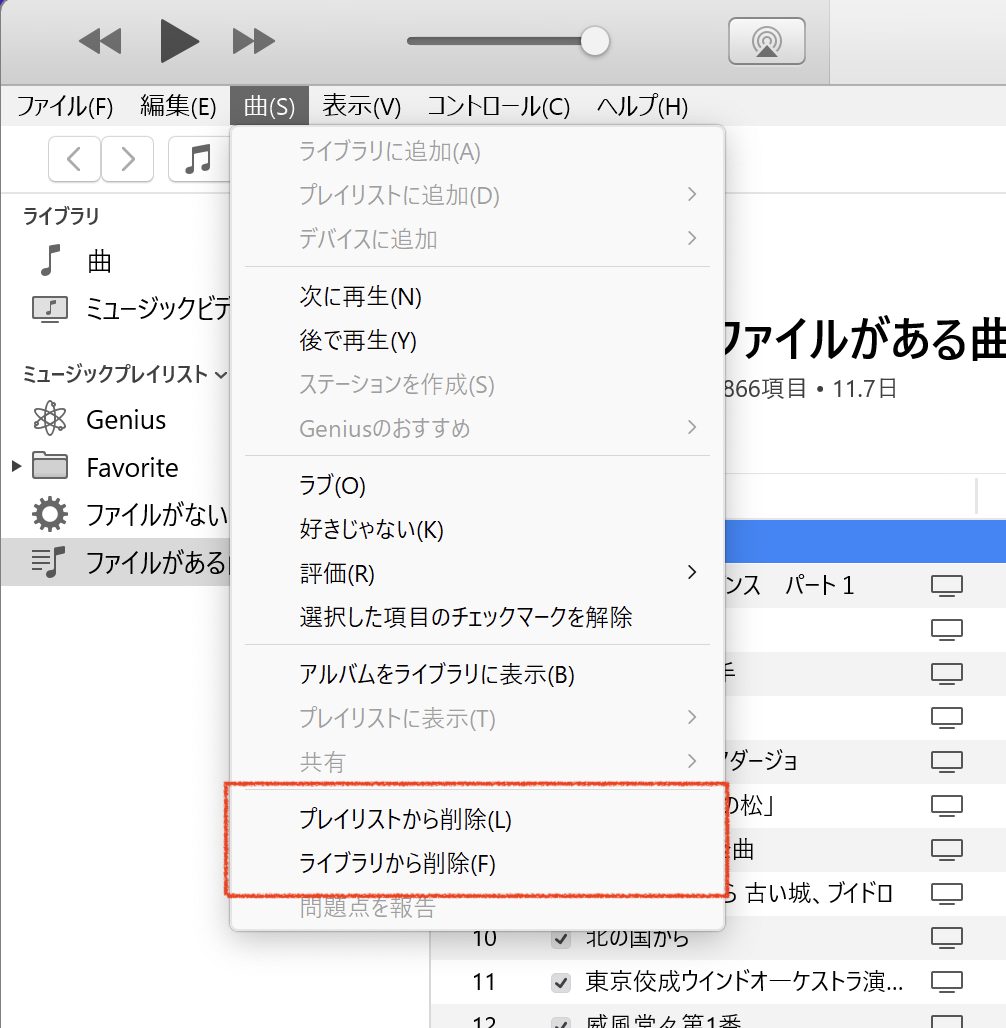Go forward with the right arrow button
1006x1028 pixels.
(127, 159)
